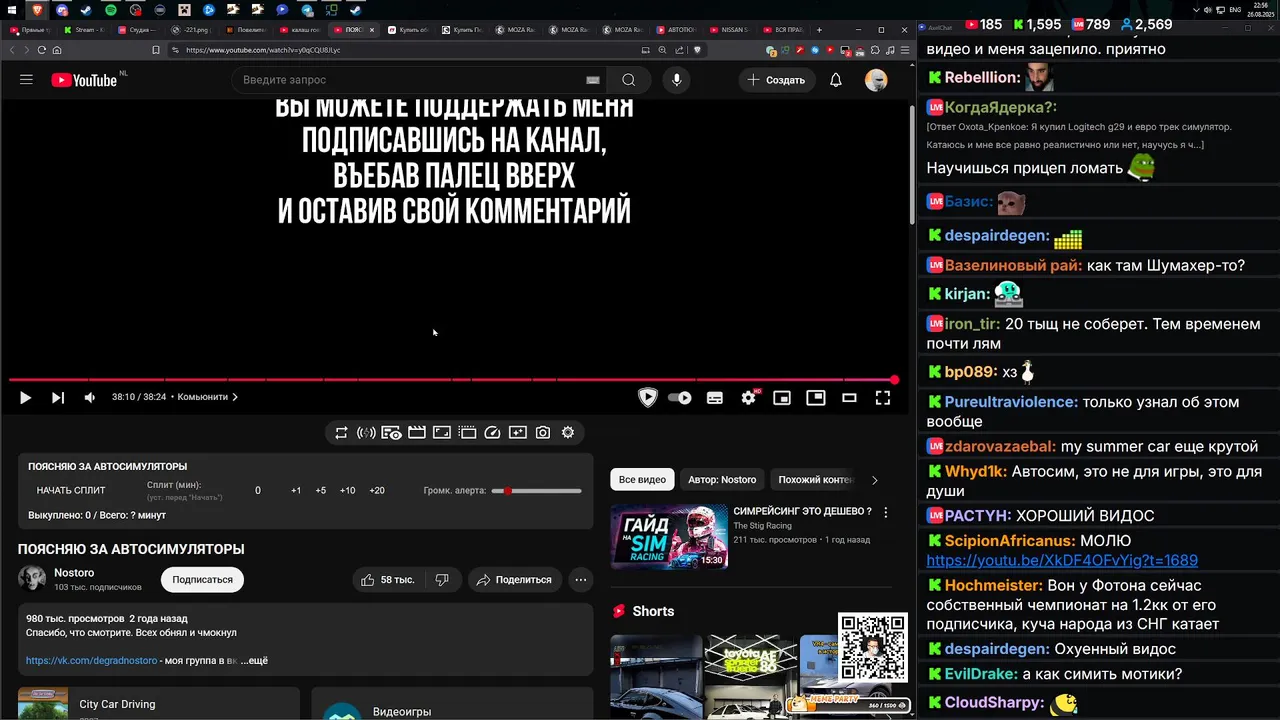Open YouTube notifications bell
This screenshot has height=720, width=1280.
tap(836, 80)
